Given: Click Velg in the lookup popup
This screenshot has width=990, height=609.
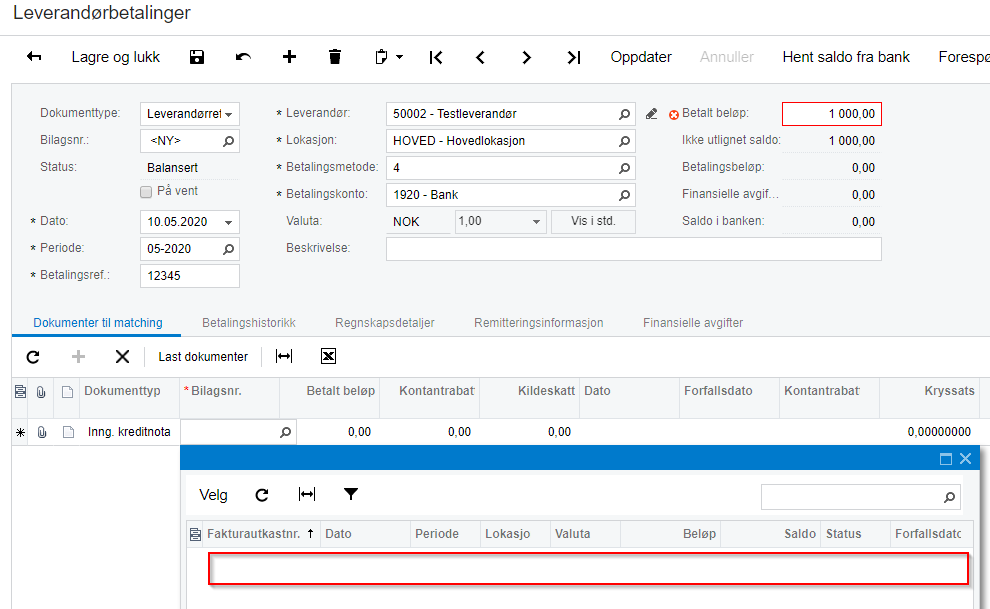Looking at the screenshot, I should point(213,495).
